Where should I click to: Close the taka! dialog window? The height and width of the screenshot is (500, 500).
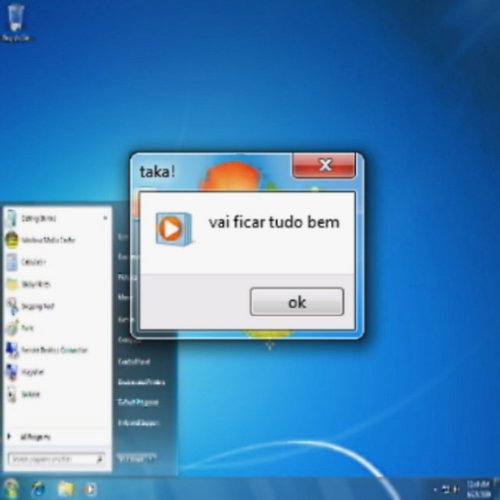[x=324, y=165]
